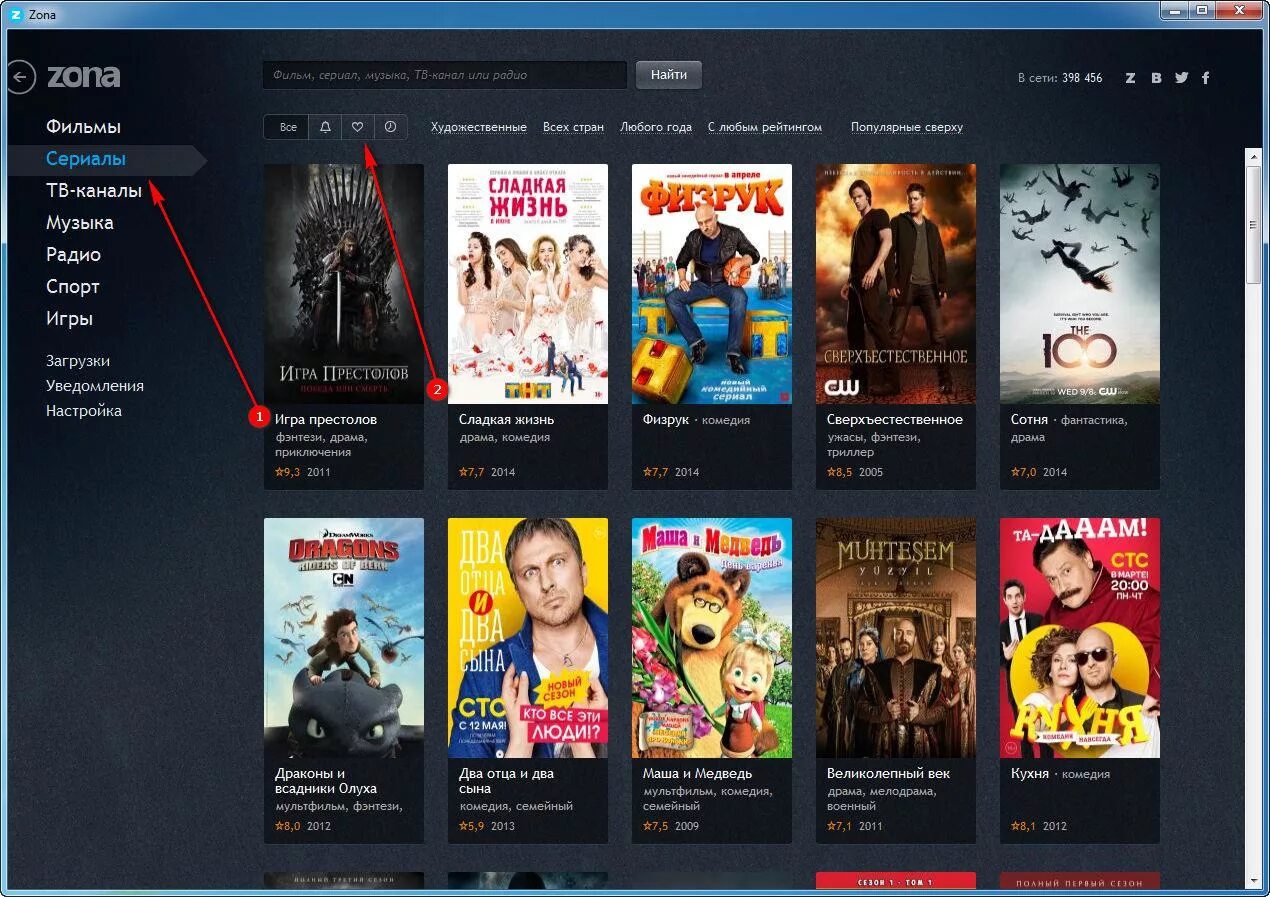This screenshot has width=1270, height=897.
Task: Go back with the circled arrow
Action: pos(20,77)
